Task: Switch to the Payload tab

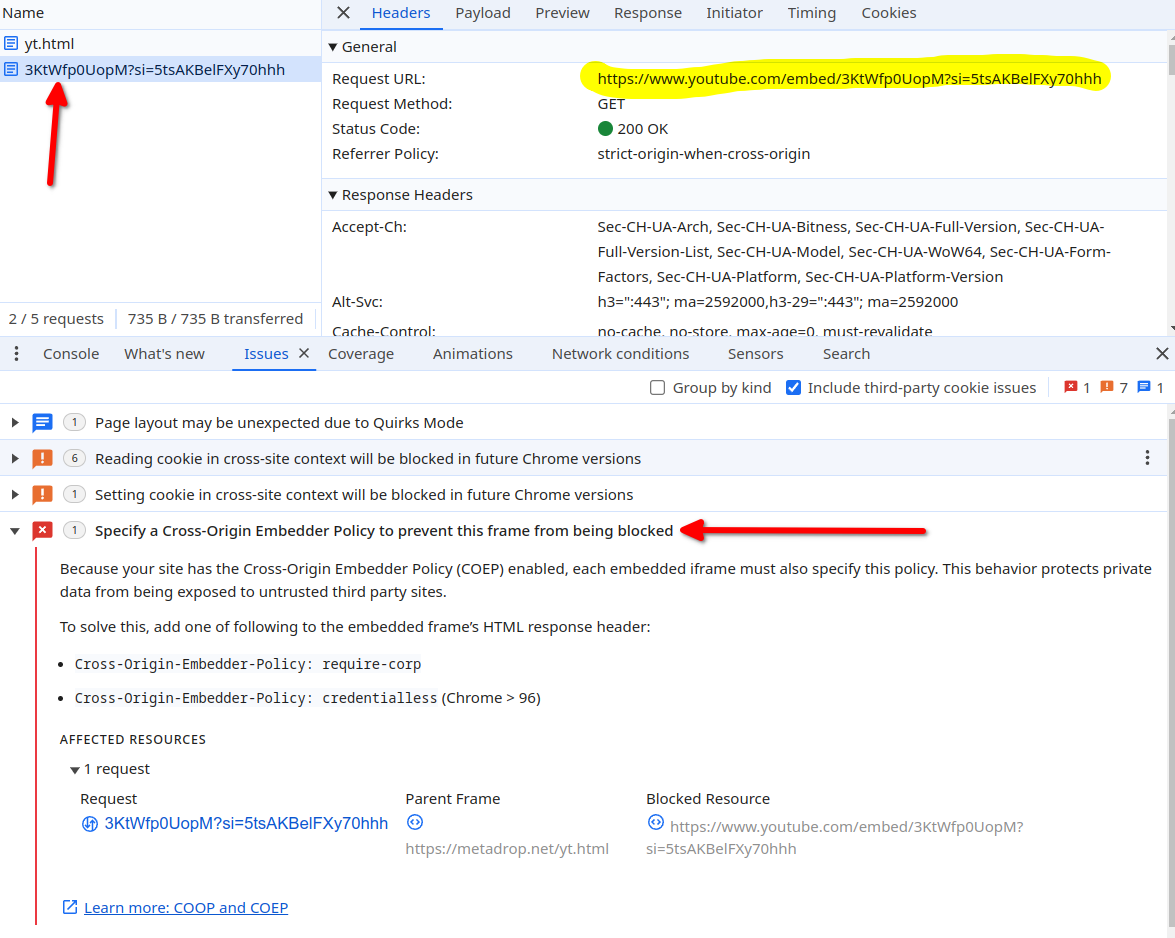Action: coord(482,13)
